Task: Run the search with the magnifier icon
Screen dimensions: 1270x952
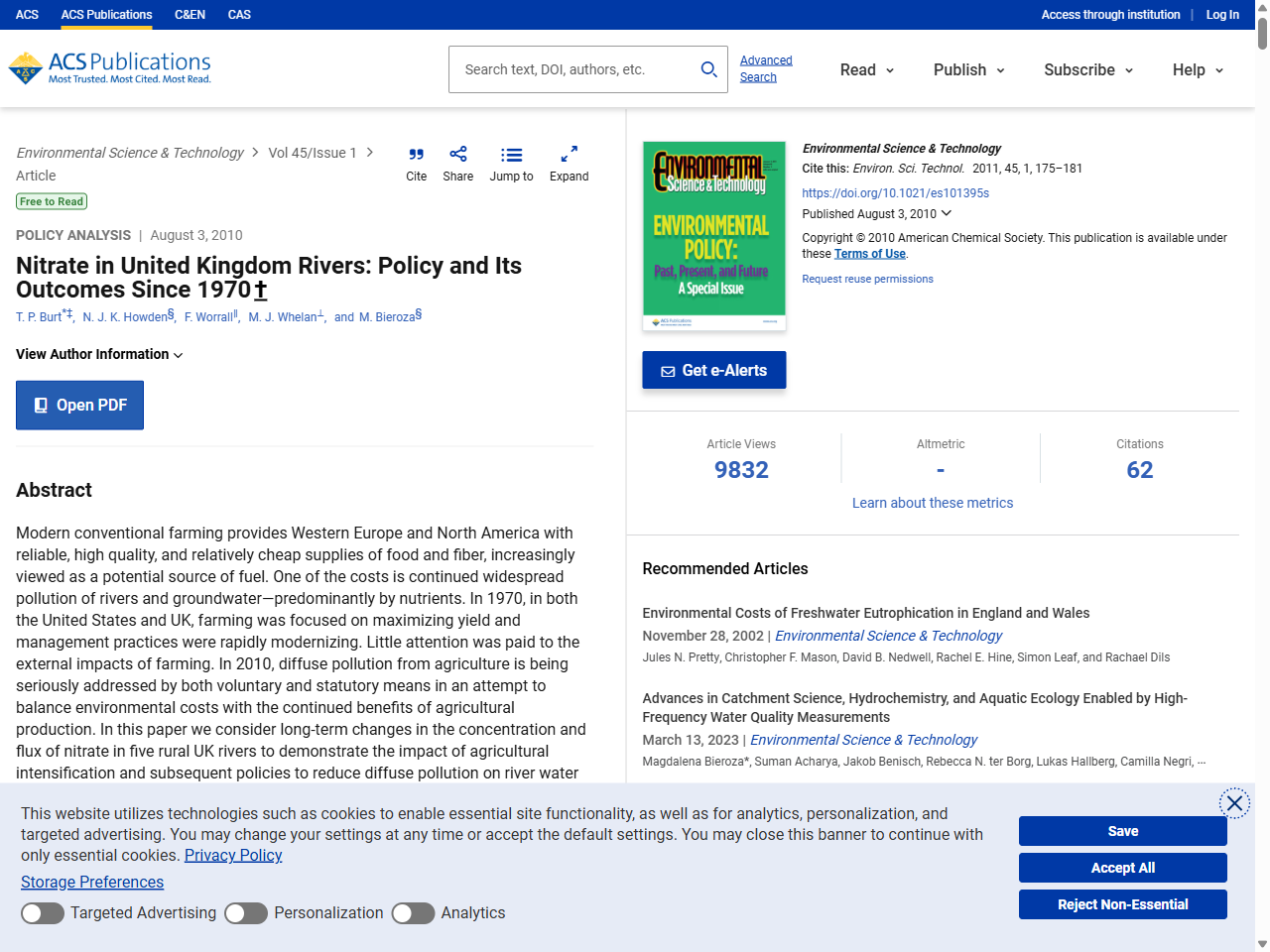Action: coord(708,69)
